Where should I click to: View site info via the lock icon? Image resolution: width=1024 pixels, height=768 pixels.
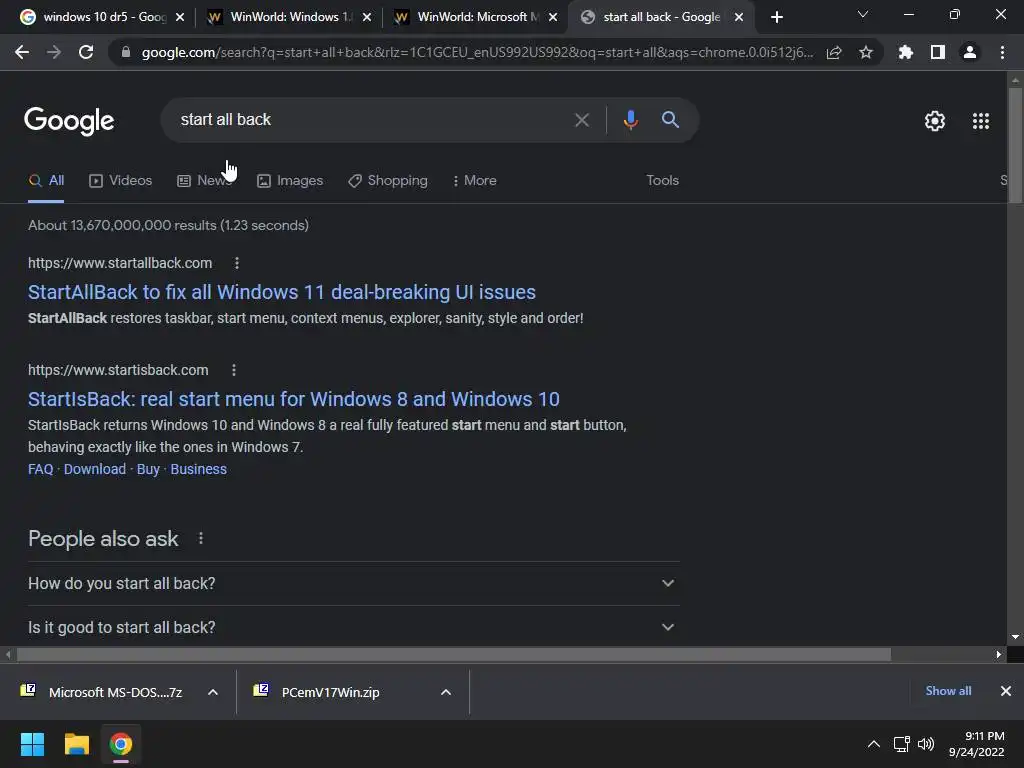click(126, 52)
